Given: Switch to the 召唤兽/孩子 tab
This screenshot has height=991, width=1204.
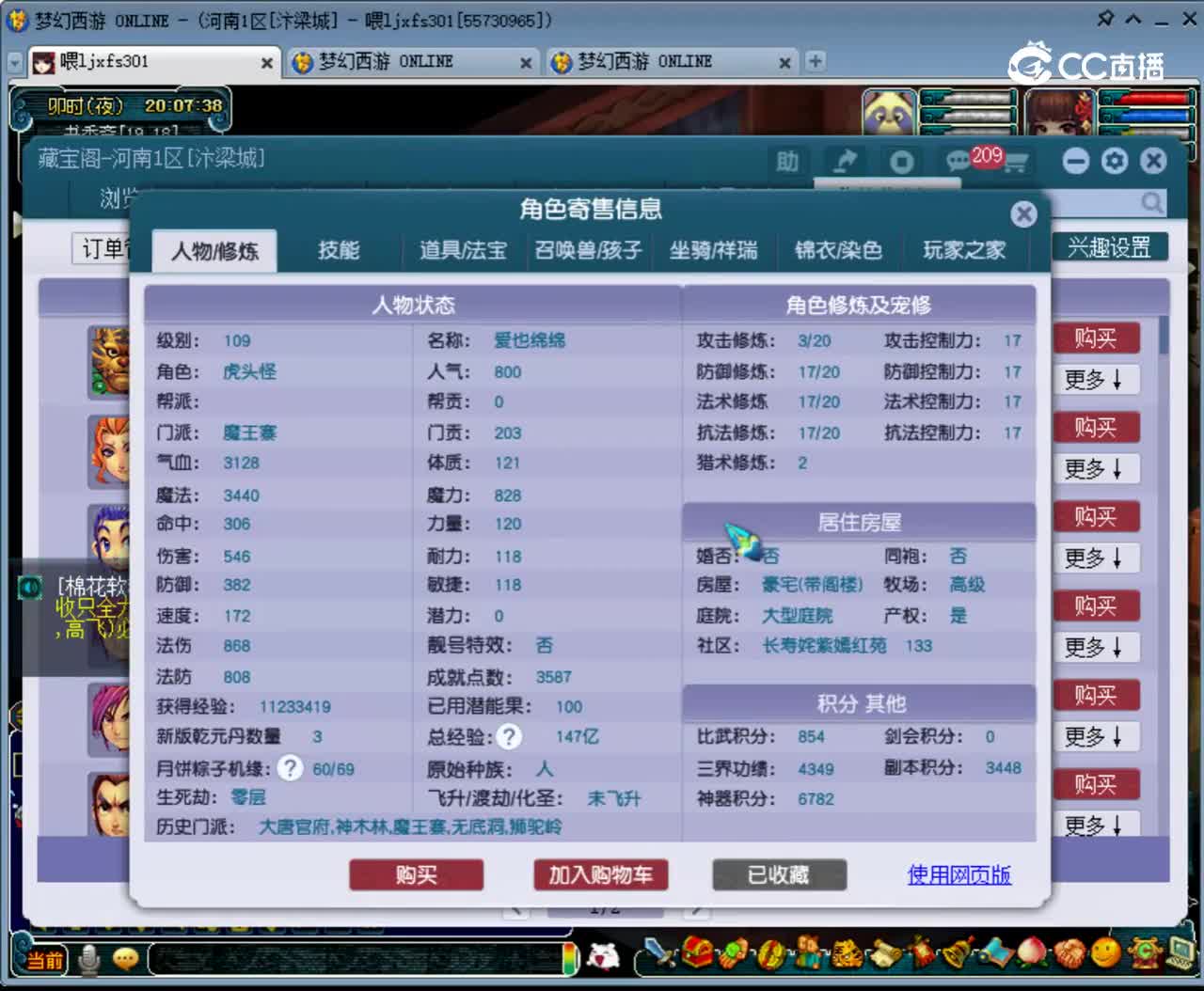Looking at the screenshot, I should pos(589,250).
